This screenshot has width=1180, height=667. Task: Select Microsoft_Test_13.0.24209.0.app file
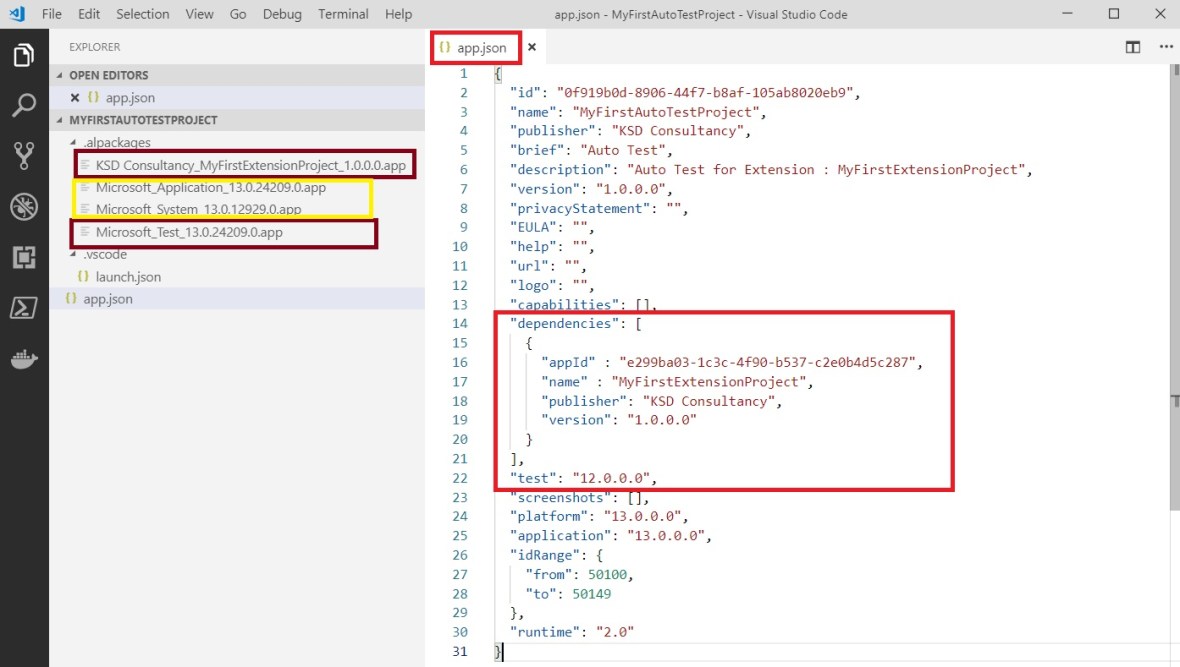189,232
